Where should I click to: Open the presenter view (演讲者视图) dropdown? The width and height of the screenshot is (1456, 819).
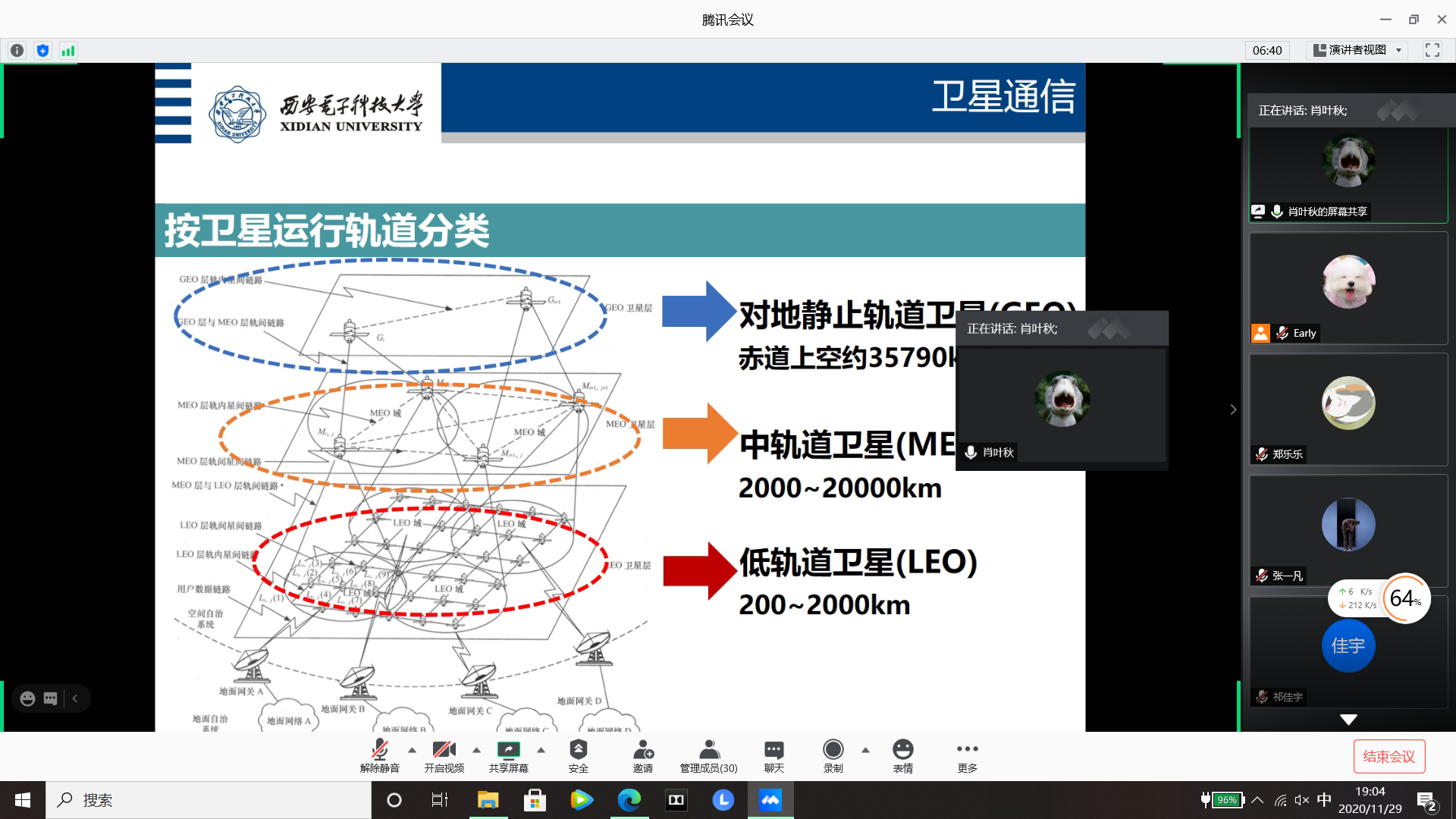point(1357,50)
